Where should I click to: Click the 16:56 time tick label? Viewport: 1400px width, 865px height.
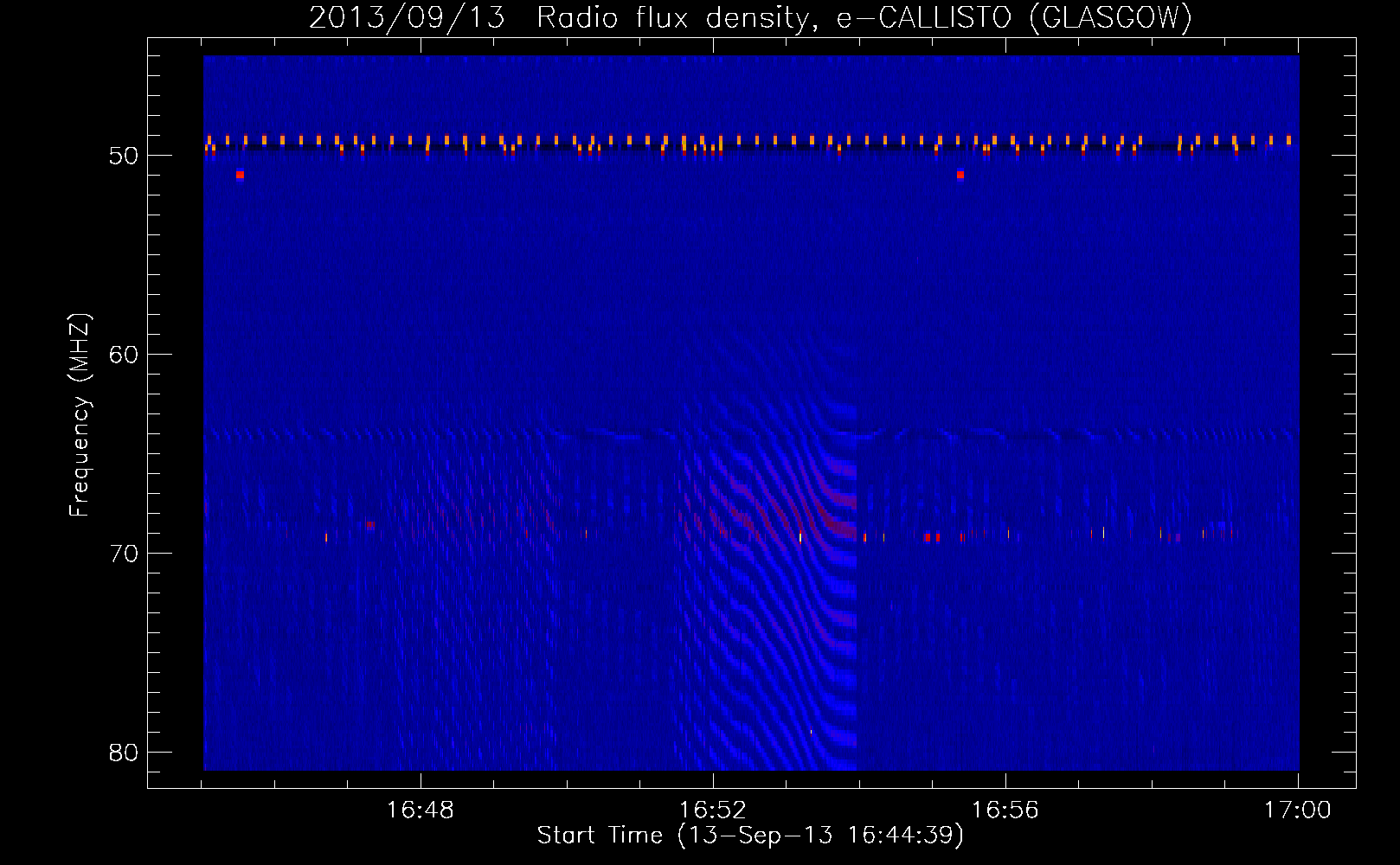(1005, 811)
